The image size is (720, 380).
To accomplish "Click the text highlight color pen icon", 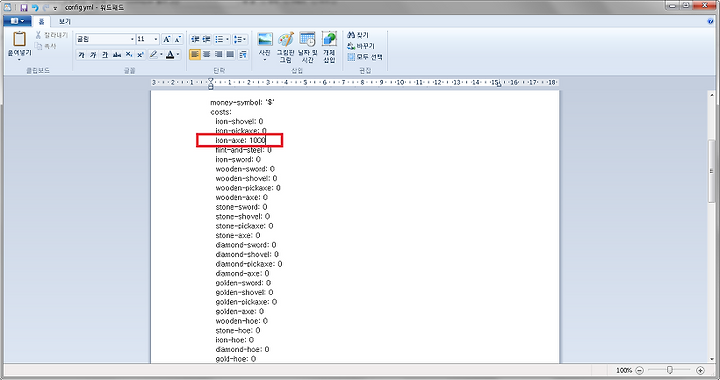I will 153,55.
